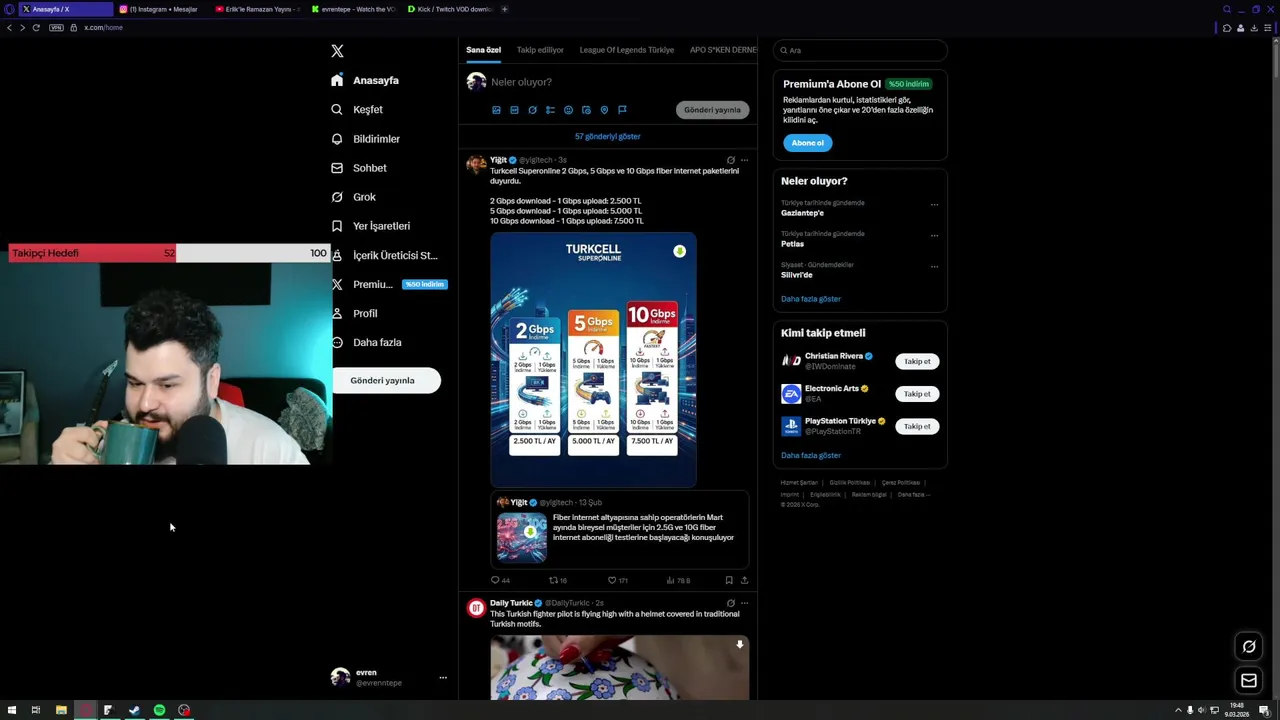Switch to the APO S*KEN DERNE tab
The image size is (1280, 720).
pos(723,50)
